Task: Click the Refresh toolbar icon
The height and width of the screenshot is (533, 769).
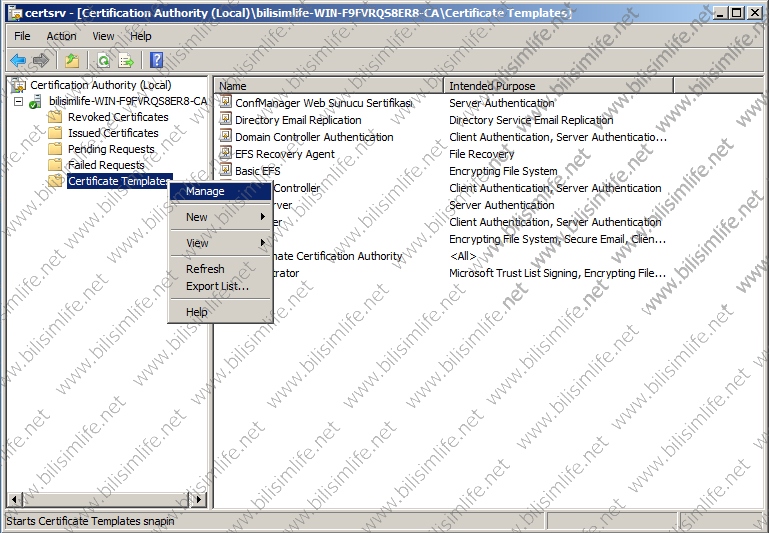Action: 103,61
